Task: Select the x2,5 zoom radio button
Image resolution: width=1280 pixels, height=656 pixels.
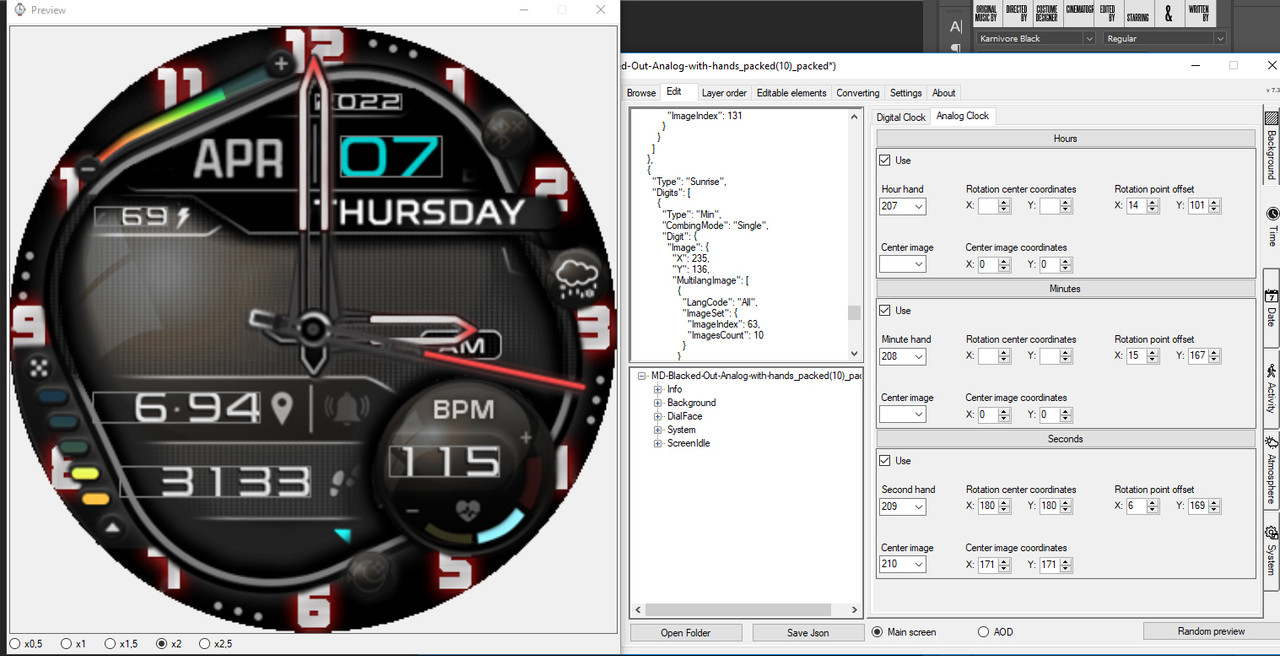Action: pyautogui.click(x=205, y=644)
